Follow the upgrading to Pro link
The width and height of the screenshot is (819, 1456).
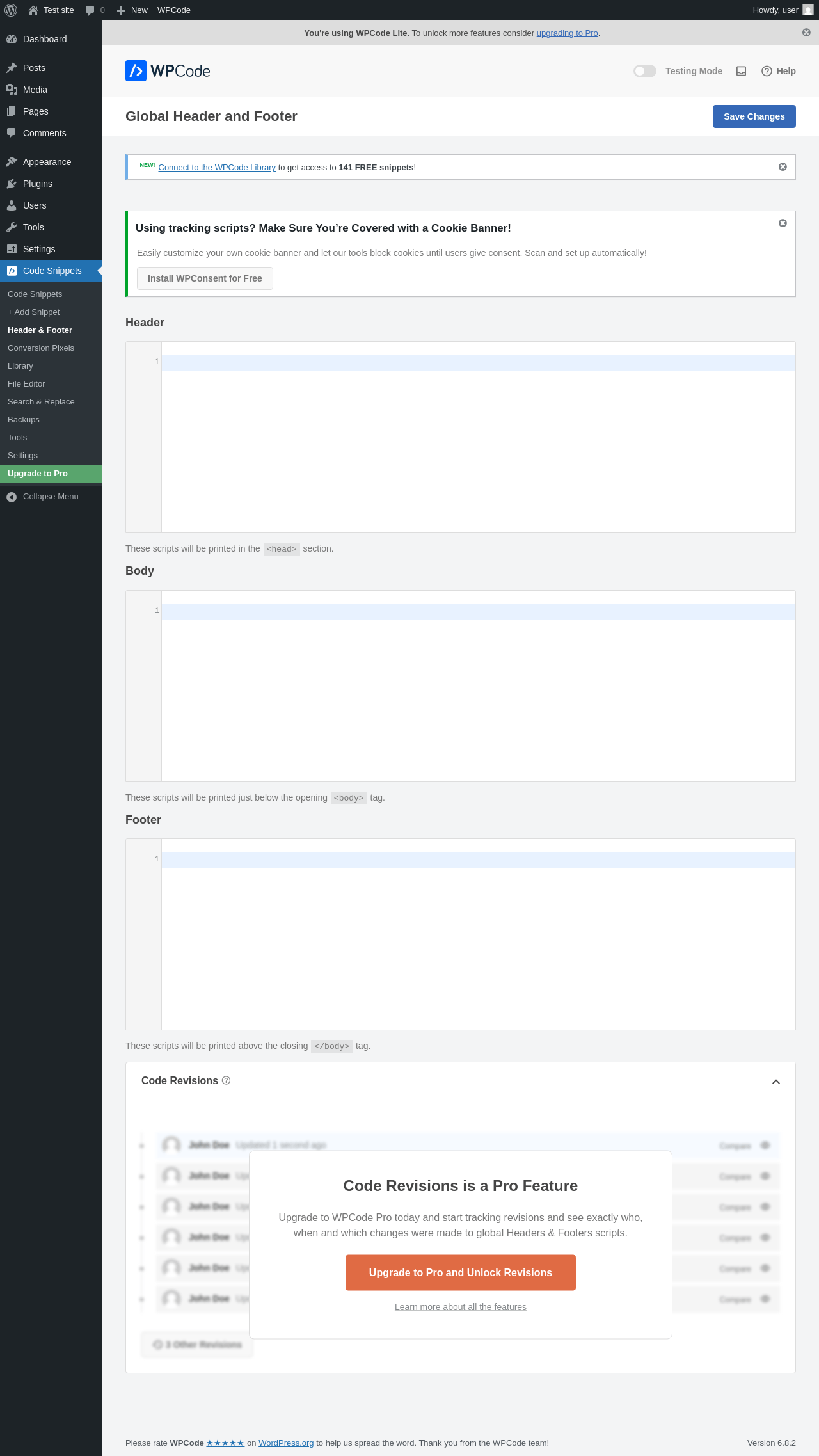pos(567,33)
